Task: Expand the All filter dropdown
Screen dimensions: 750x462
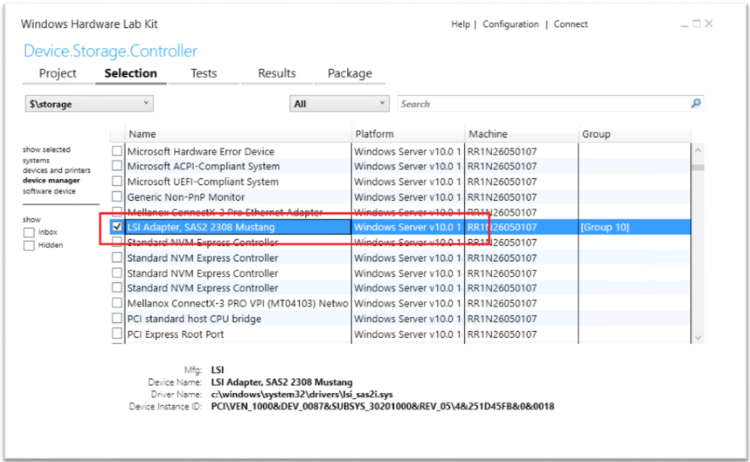Action: pos(339,103)
